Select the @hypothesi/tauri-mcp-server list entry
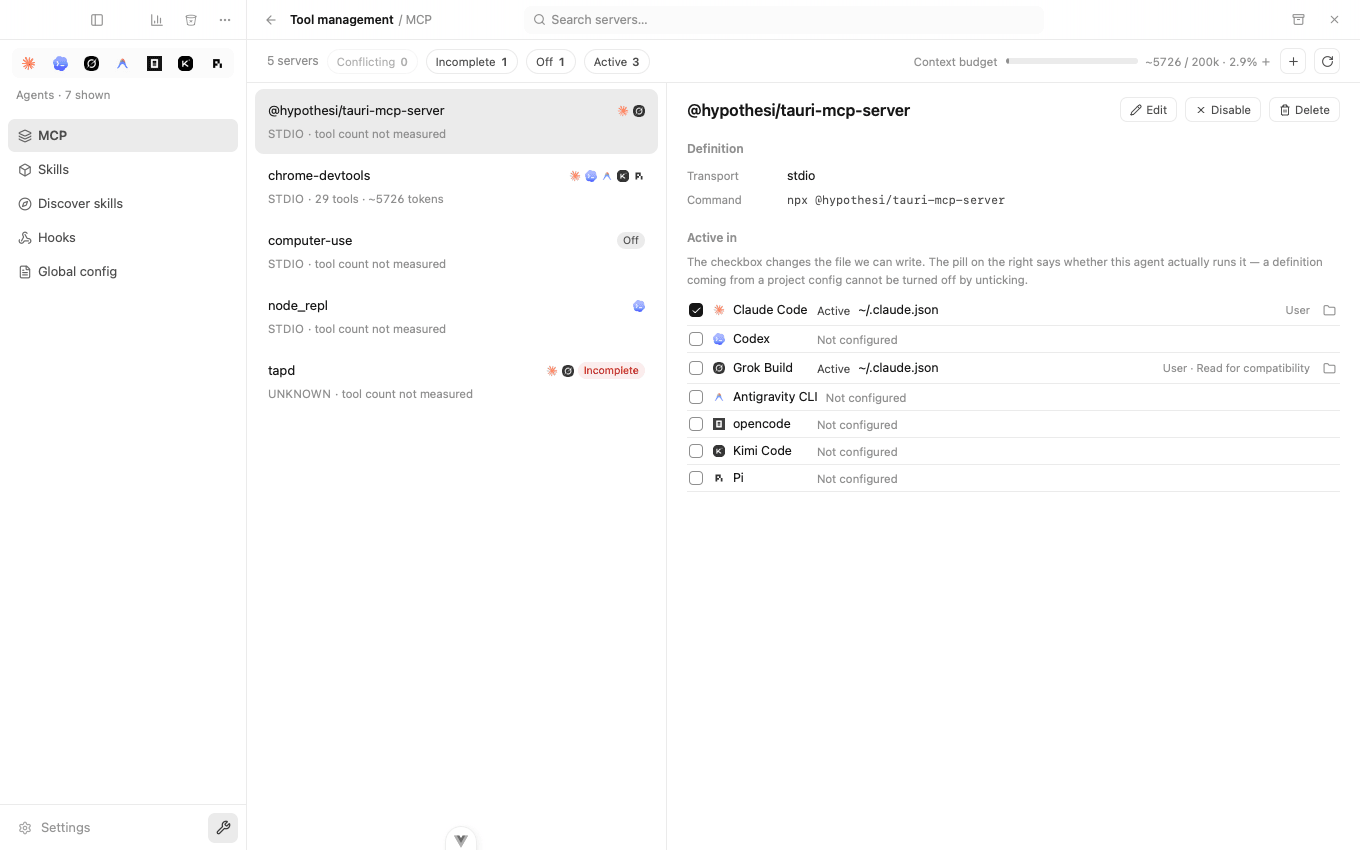This screenshot has height=850, width=1360. 456,122
